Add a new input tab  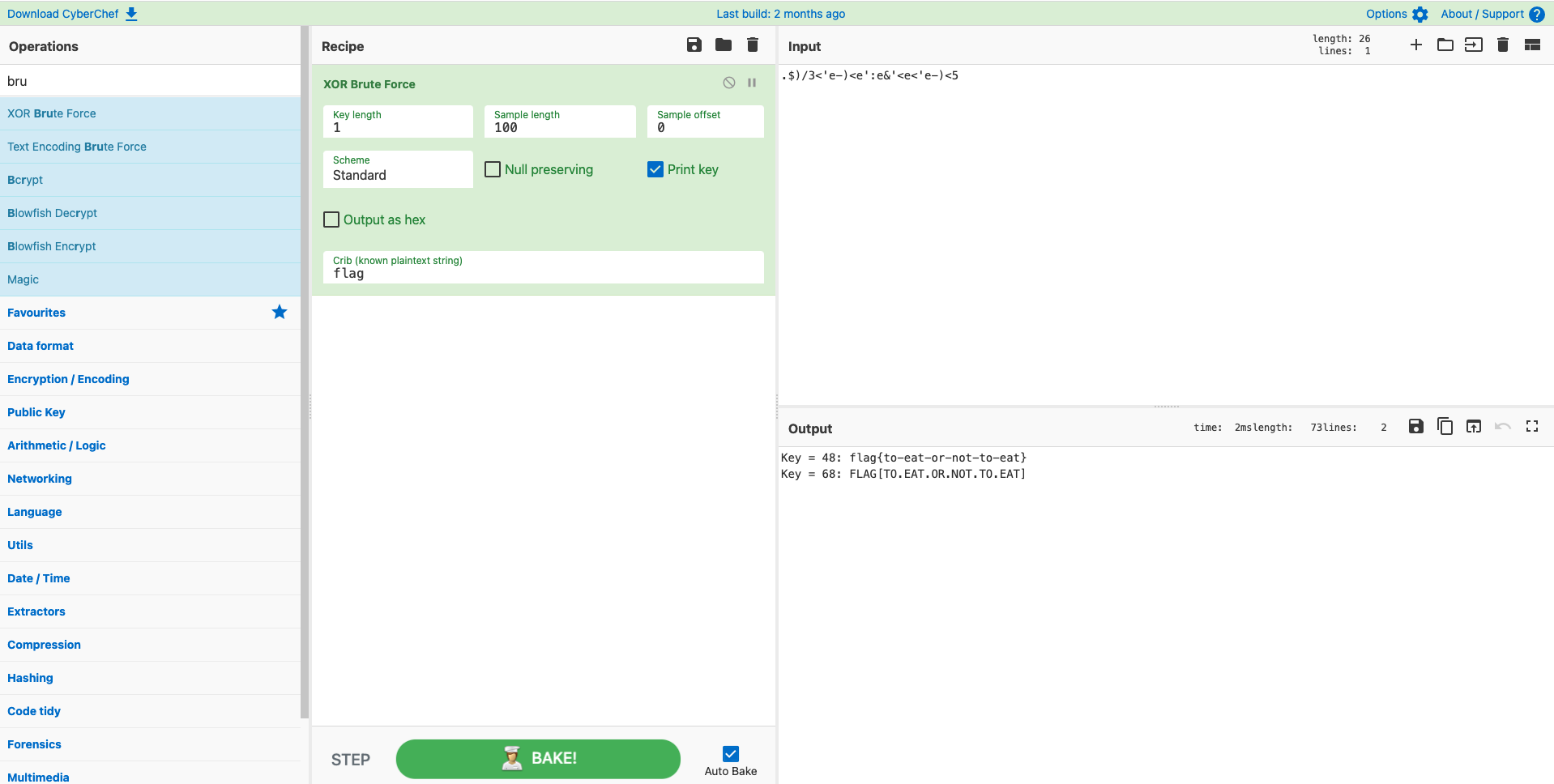pyautogui.click(x=1415, y=45)
